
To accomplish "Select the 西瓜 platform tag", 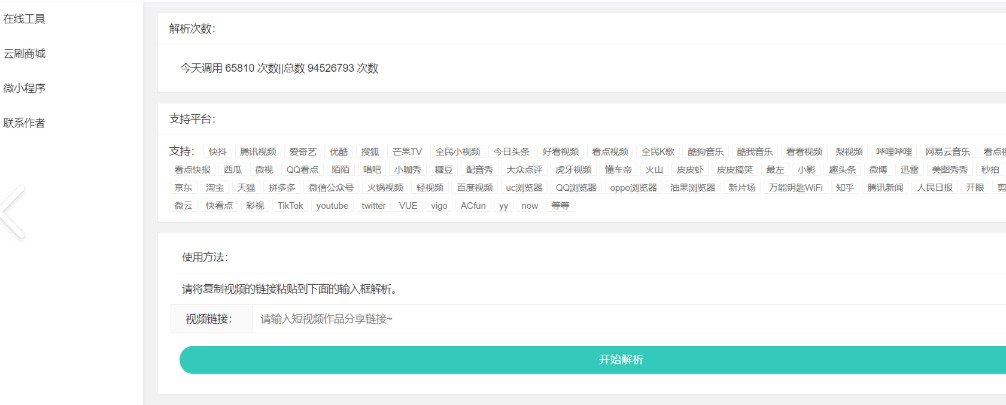I will 233,169.
